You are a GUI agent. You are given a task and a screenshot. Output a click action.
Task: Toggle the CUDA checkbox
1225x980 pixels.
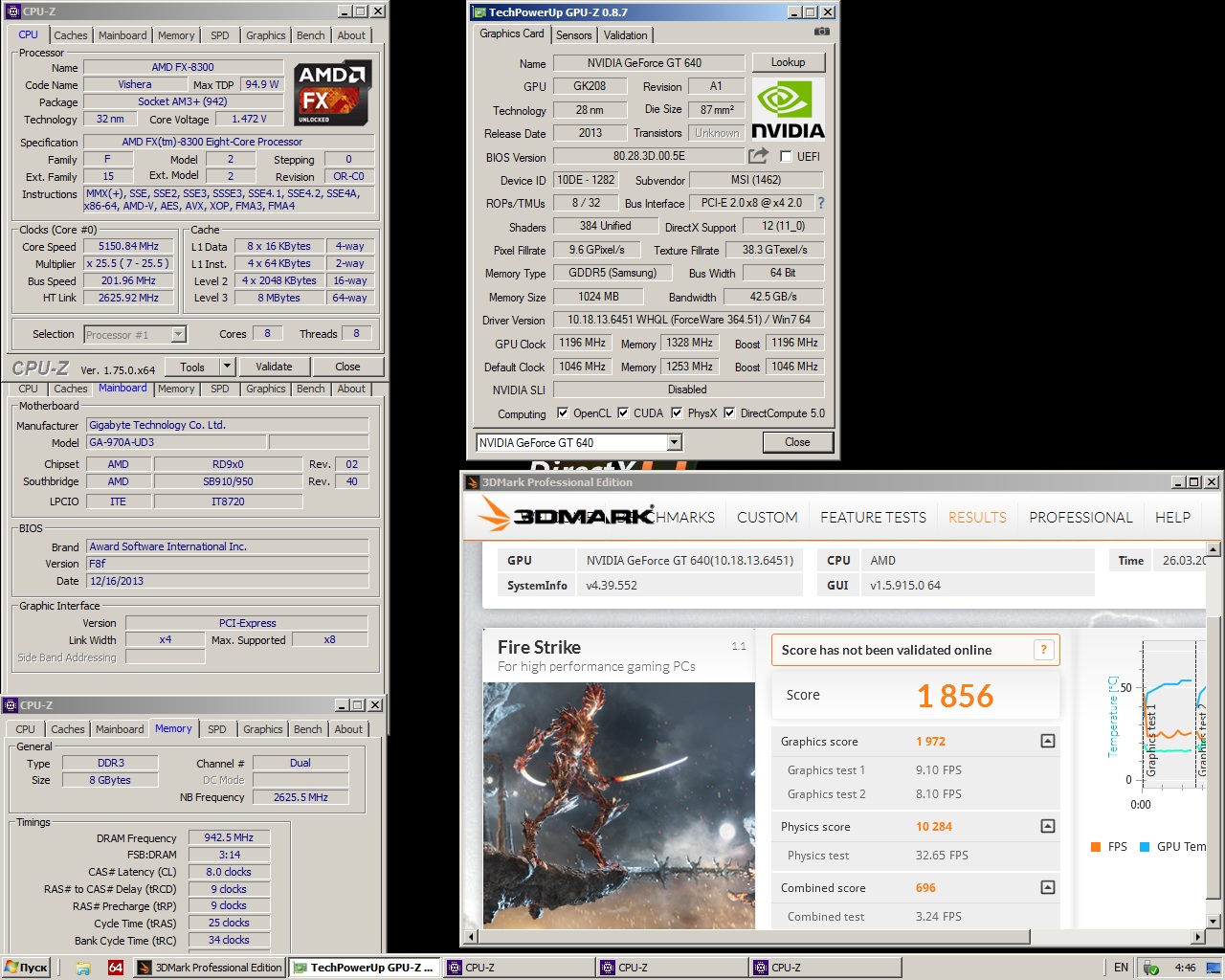[623, 413]
